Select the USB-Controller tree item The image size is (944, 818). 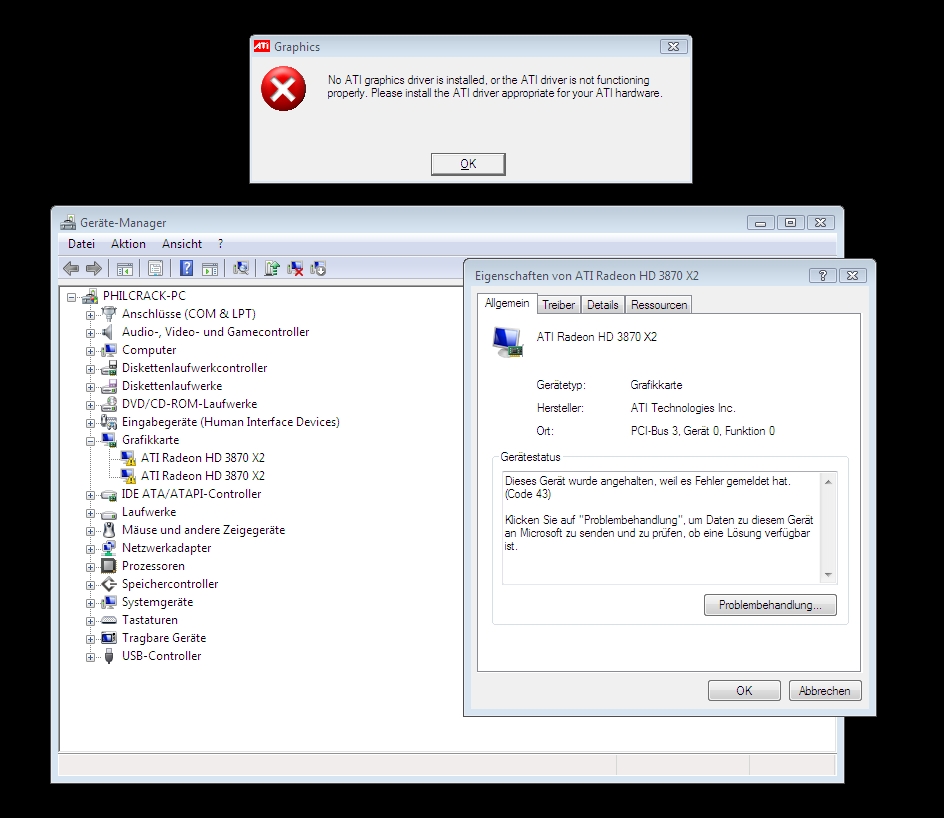pos(161,656)
